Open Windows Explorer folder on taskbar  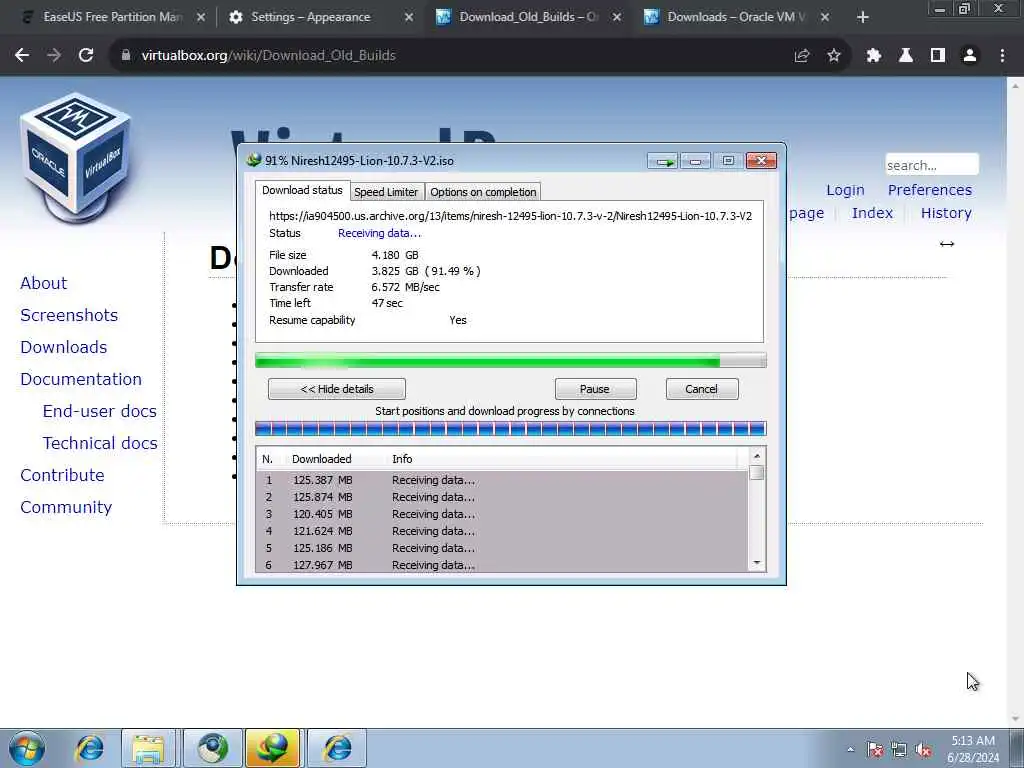coord(148,748)
